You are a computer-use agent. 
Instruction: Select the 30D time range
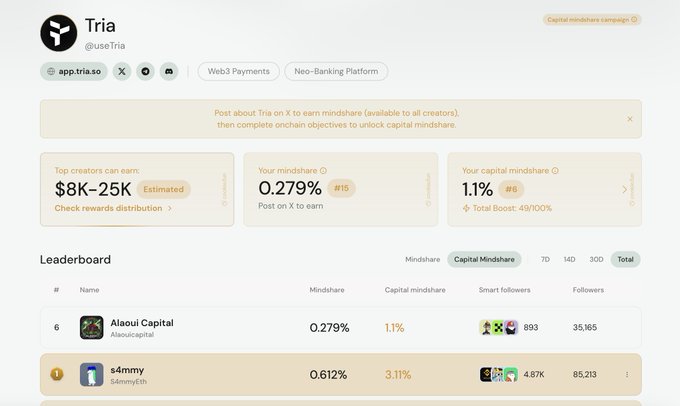coord(596,259)
